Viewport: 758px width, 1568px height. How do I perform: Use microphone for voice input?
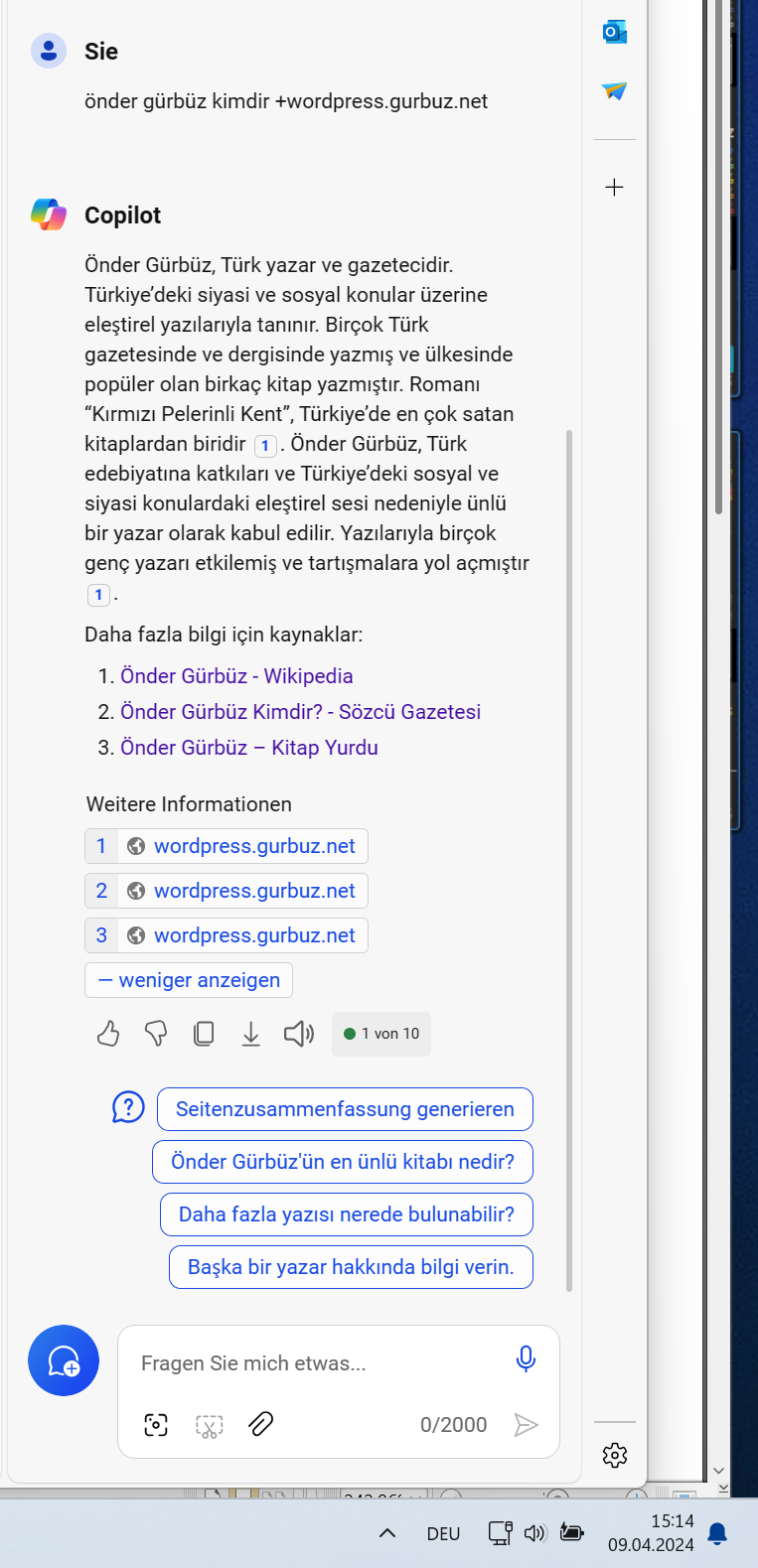pos(526,1359)
